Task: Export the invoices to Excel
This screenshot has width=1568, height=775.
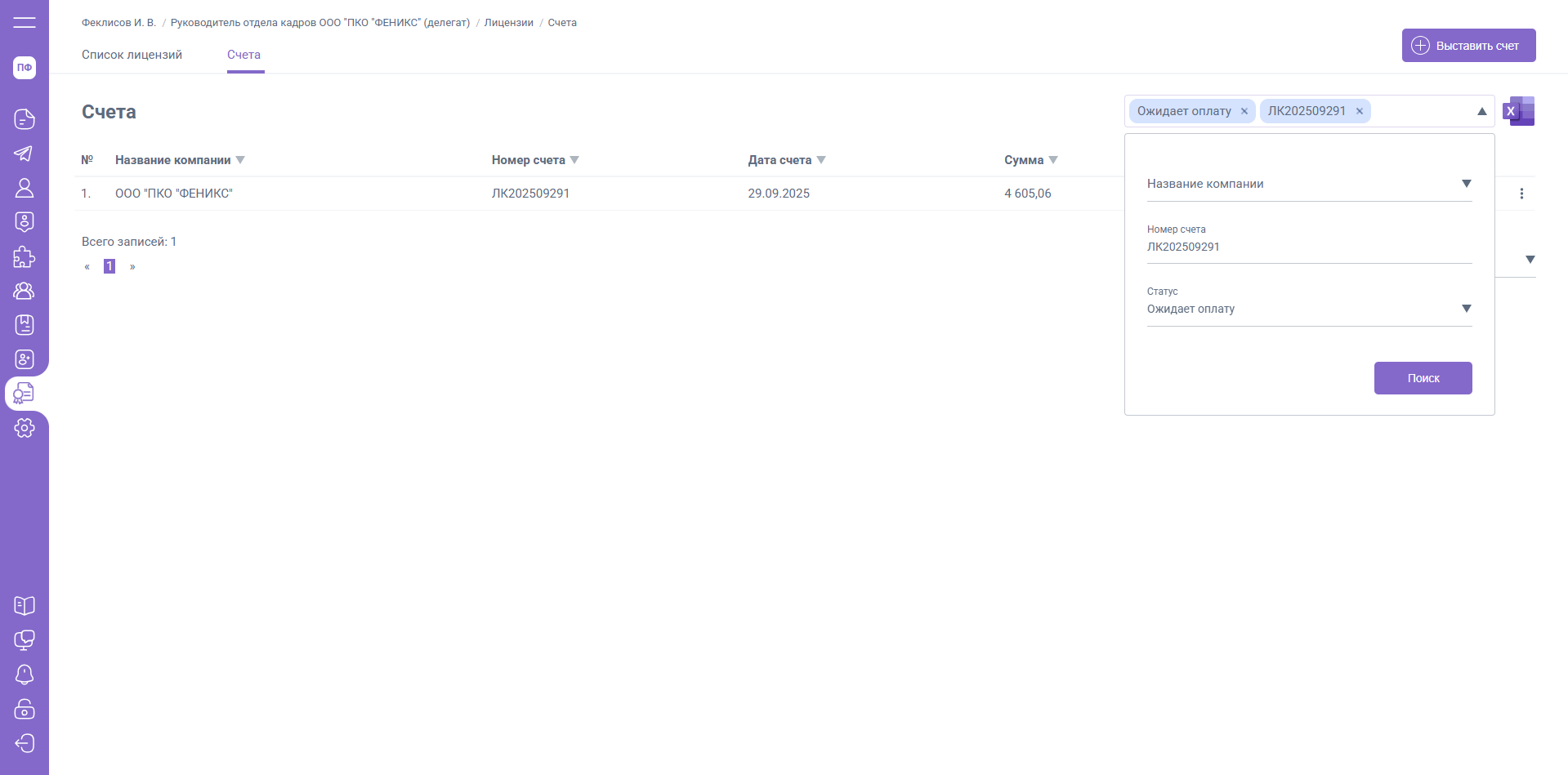Action: [1518, 111]
